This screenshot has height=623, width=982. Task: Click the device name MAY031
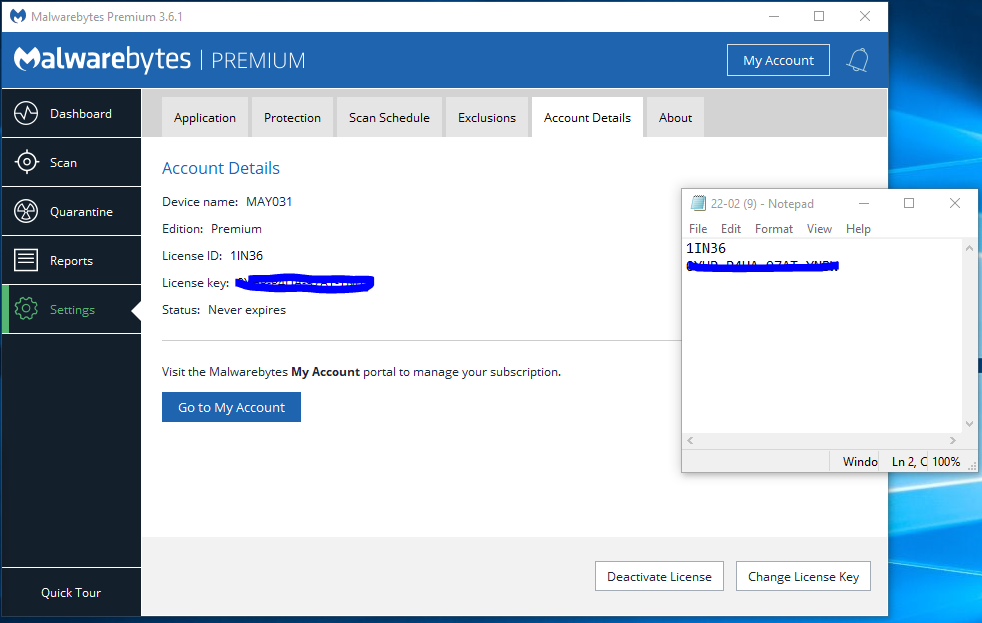coord(269,202)
